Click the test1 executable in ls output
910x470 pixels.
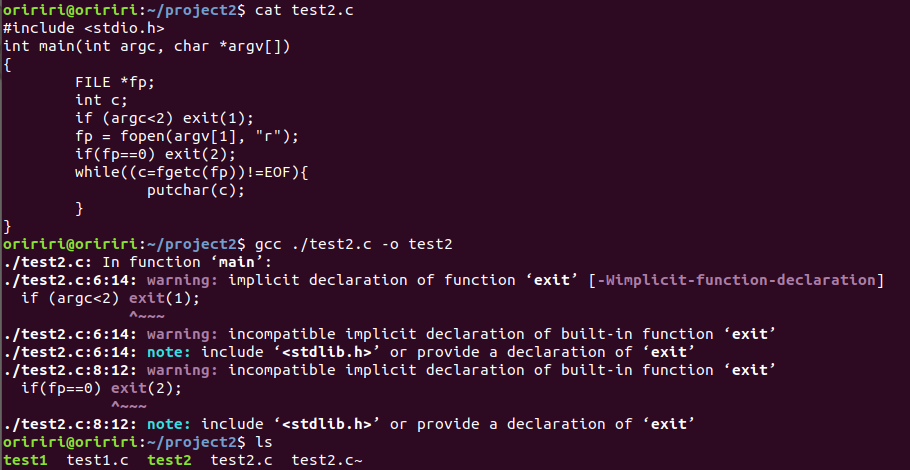25,460
